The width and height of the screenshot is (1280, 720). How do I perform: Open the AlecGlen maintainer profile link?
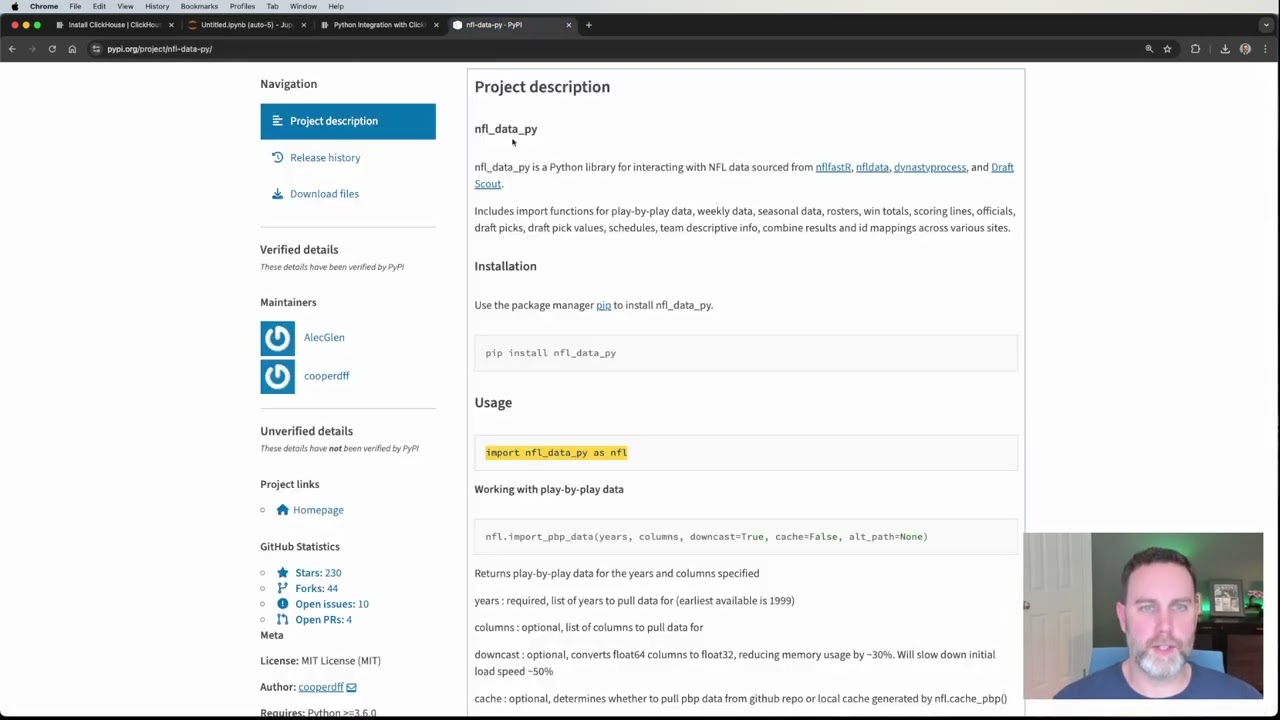324,338
